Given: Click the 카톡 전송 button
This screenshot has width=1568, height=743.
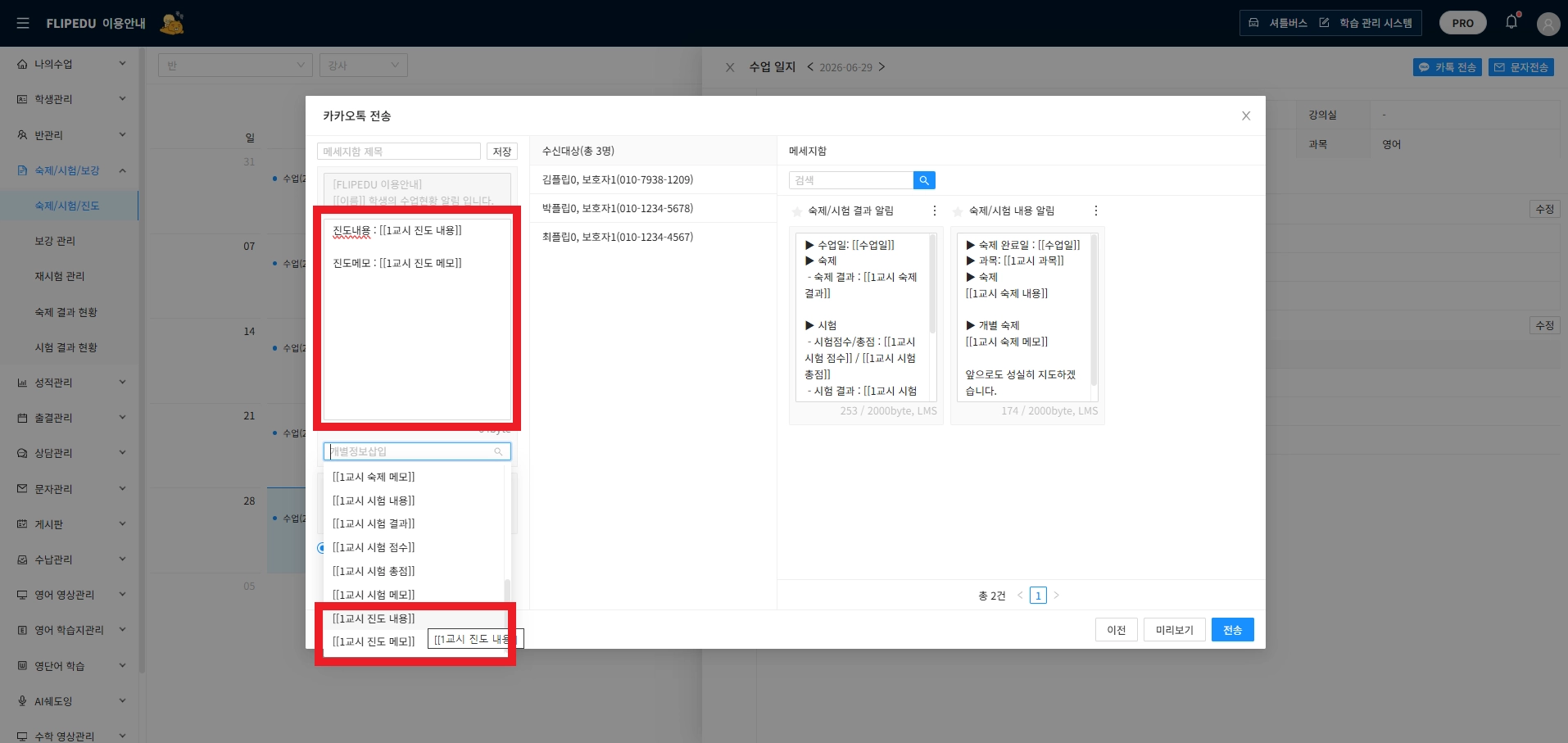Looking at the screenshot, I should (x=1448, y=67).
